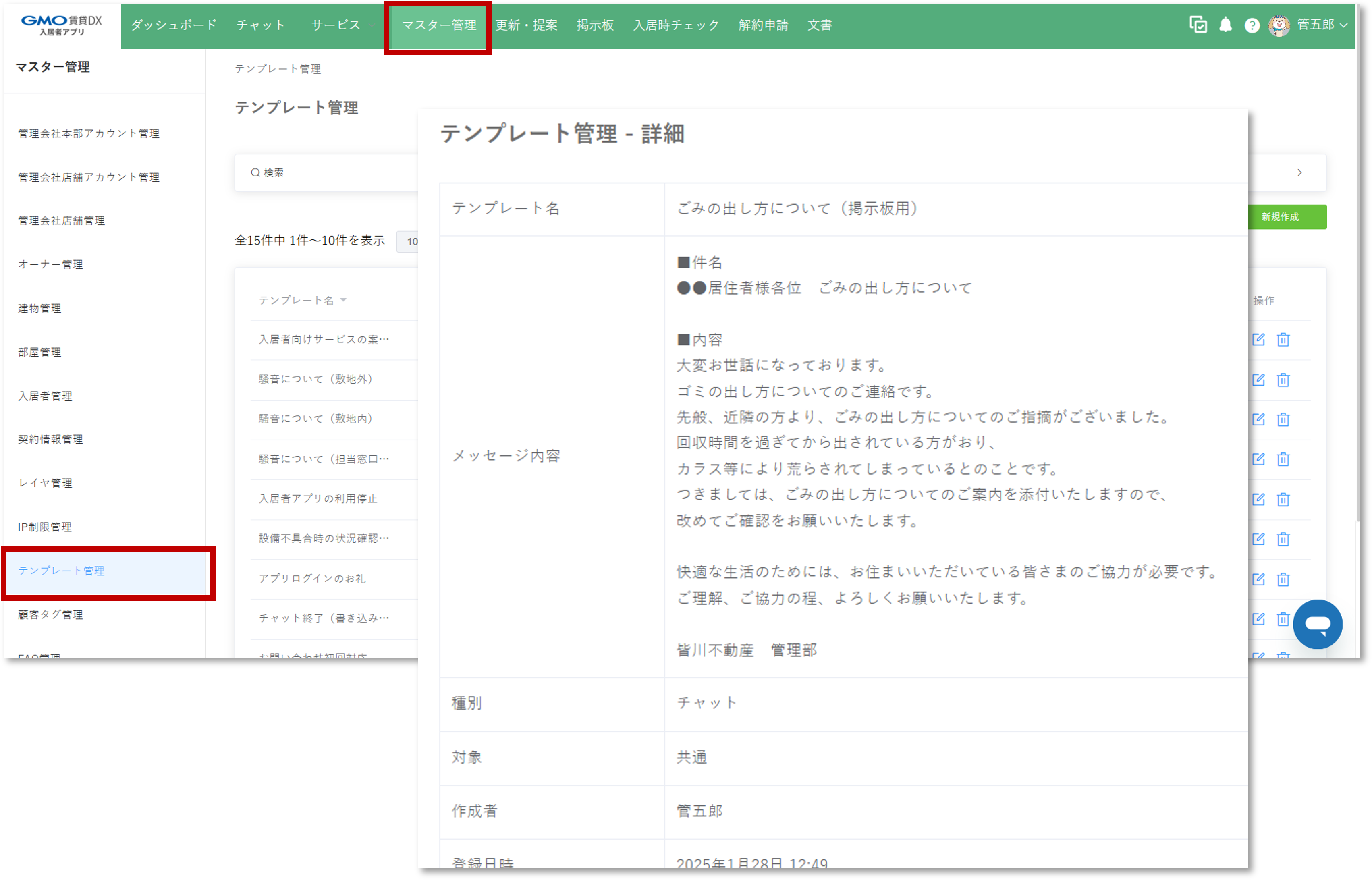This screenshot has height=880, width=1372.
Task: Edit the third template row pencil icon
Action: click(x=1258, y=419)
